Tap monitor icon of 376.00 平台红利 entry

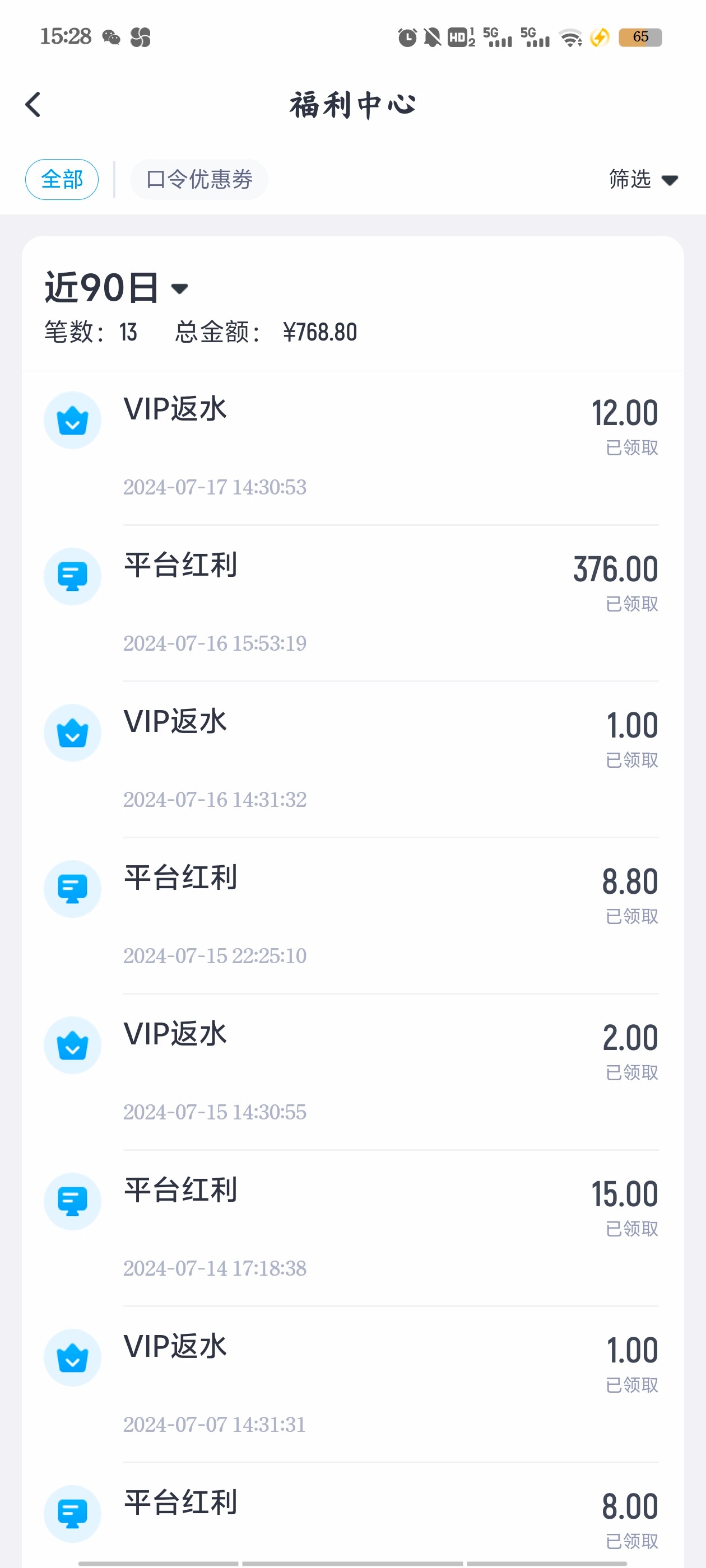click(72, 576)
